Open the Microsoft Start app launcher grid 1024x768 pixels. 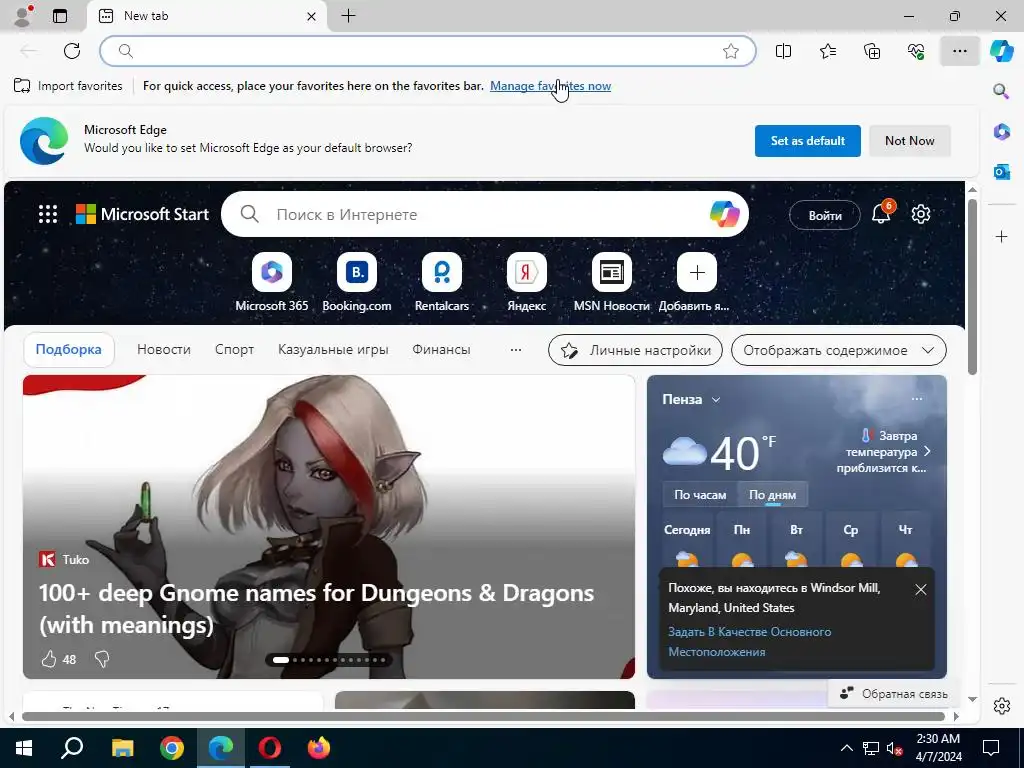tap(48, 214)
